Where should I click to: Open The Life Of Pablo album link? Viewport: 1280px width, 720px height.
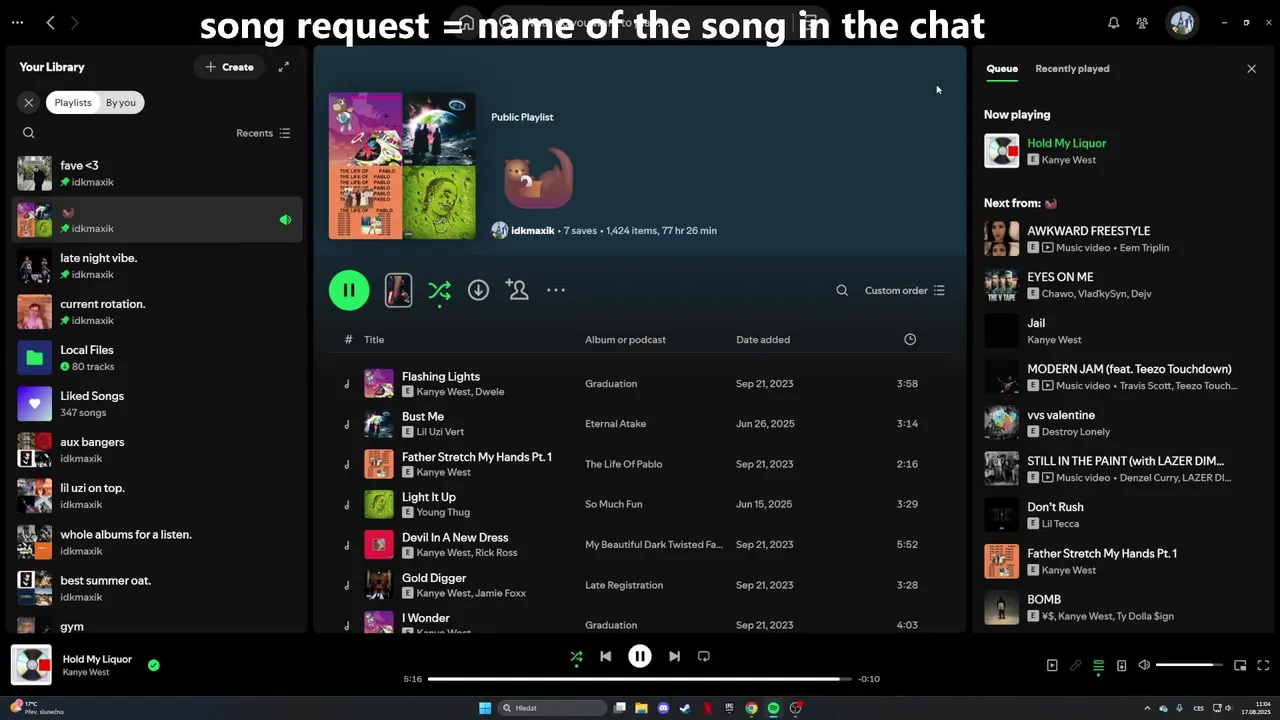[623, 464]
